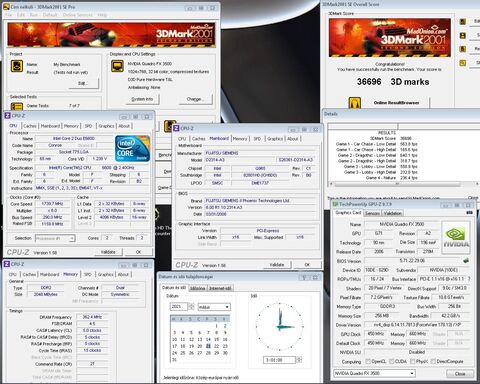This screenshot has width=480, height=384.
Task: Click the Edit... button in the Project section
Action: [83, 83]
